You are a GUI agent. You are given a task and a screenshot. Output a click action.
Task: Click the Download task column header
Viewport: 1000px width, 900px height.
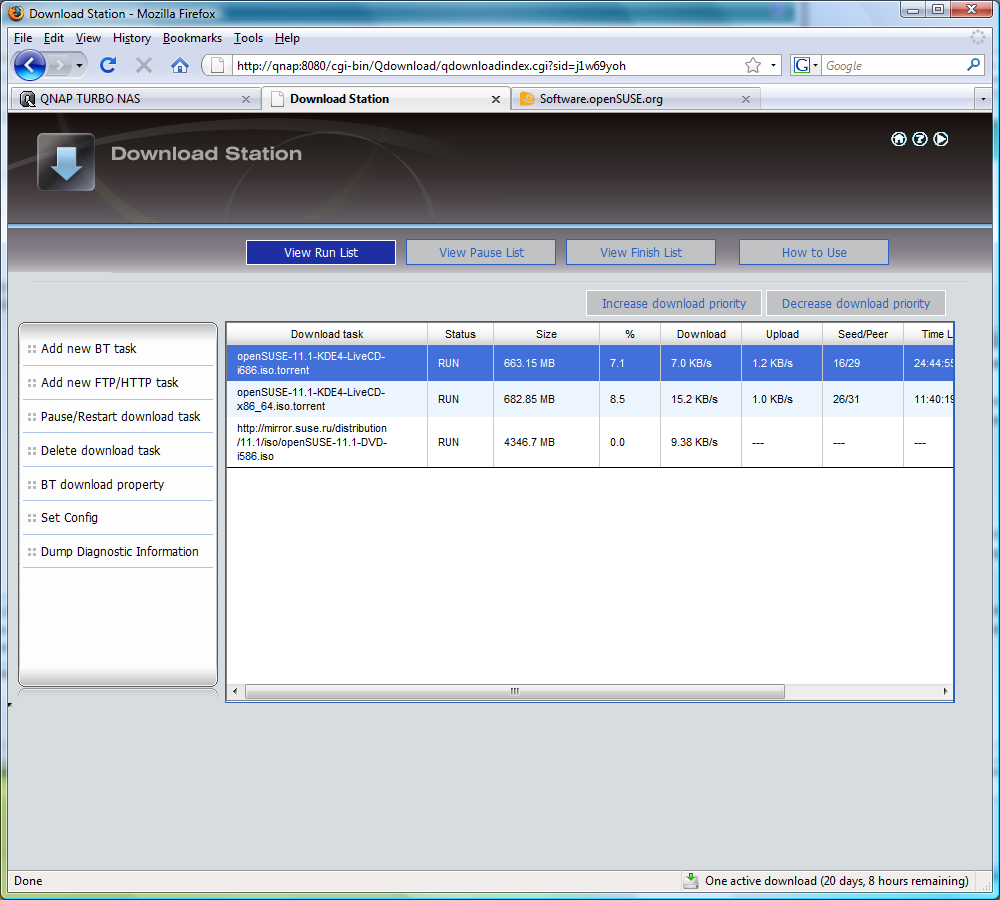point(327,334)
